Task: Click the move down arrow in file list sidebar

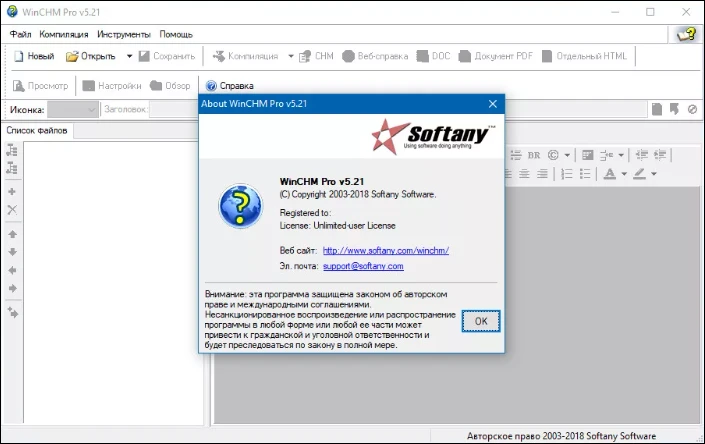Action: (x=12, y=251)
